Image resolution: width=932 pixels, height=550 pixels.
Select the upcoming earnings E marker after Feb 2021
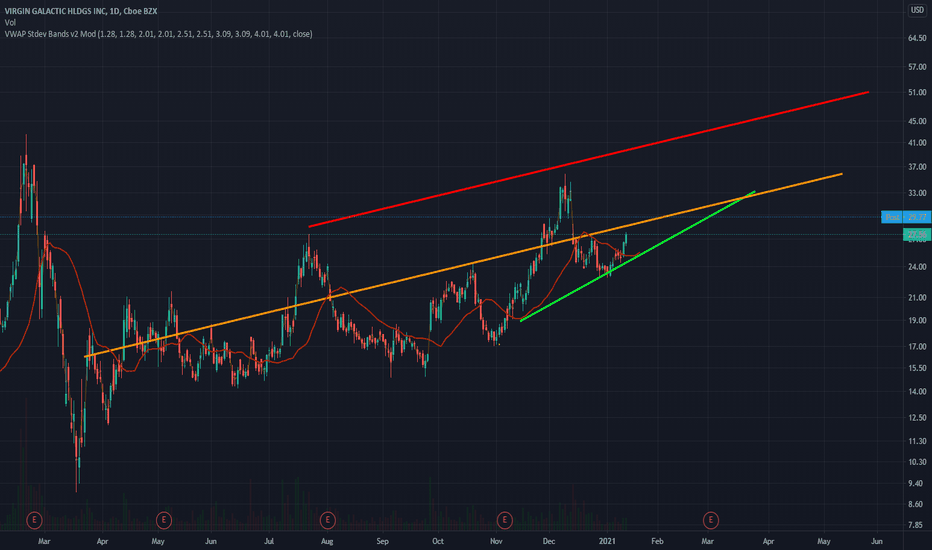tap(710, 520)
